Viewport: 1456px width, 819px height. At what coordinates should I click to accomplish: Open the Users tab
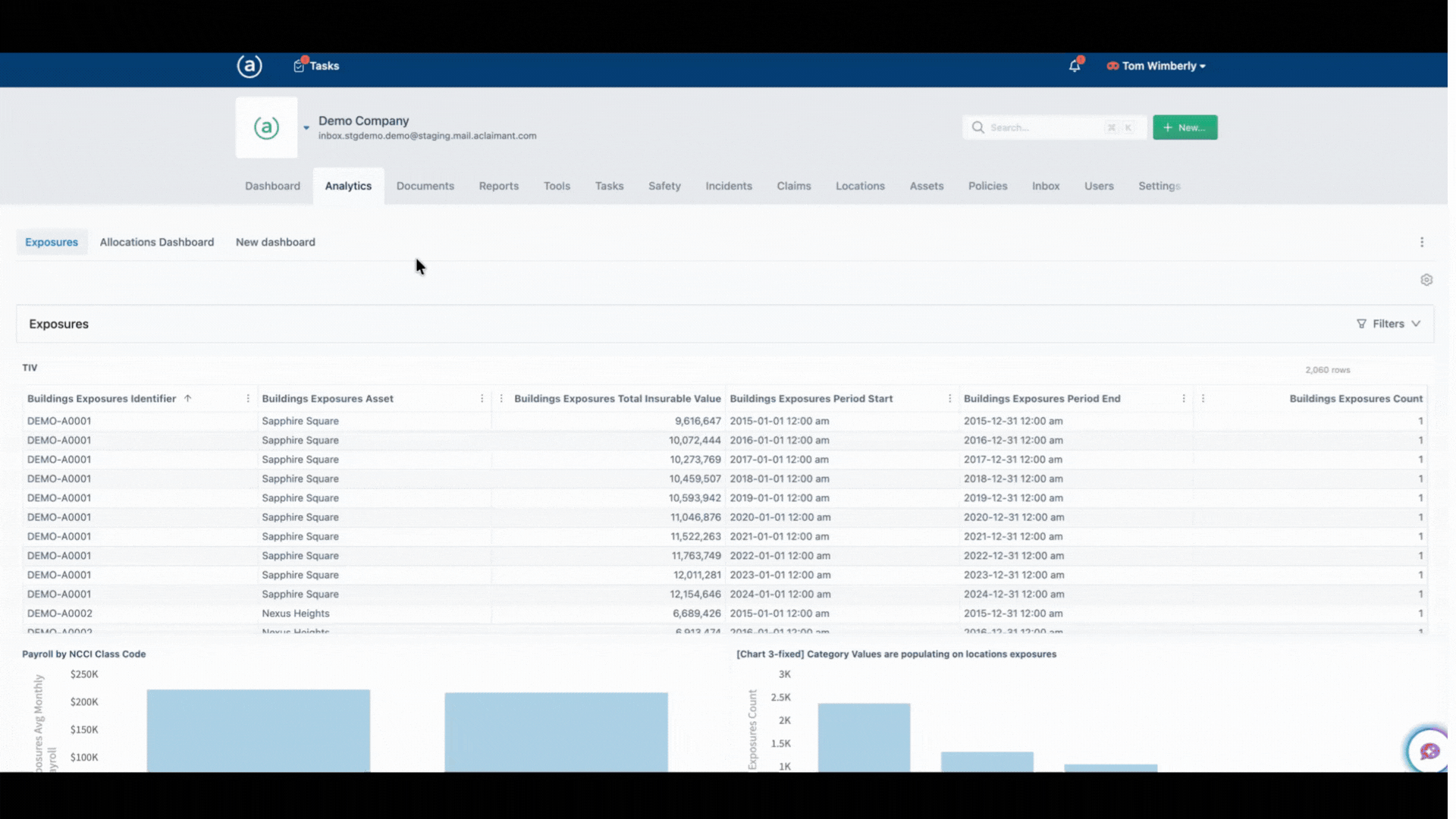point(1098,186)
